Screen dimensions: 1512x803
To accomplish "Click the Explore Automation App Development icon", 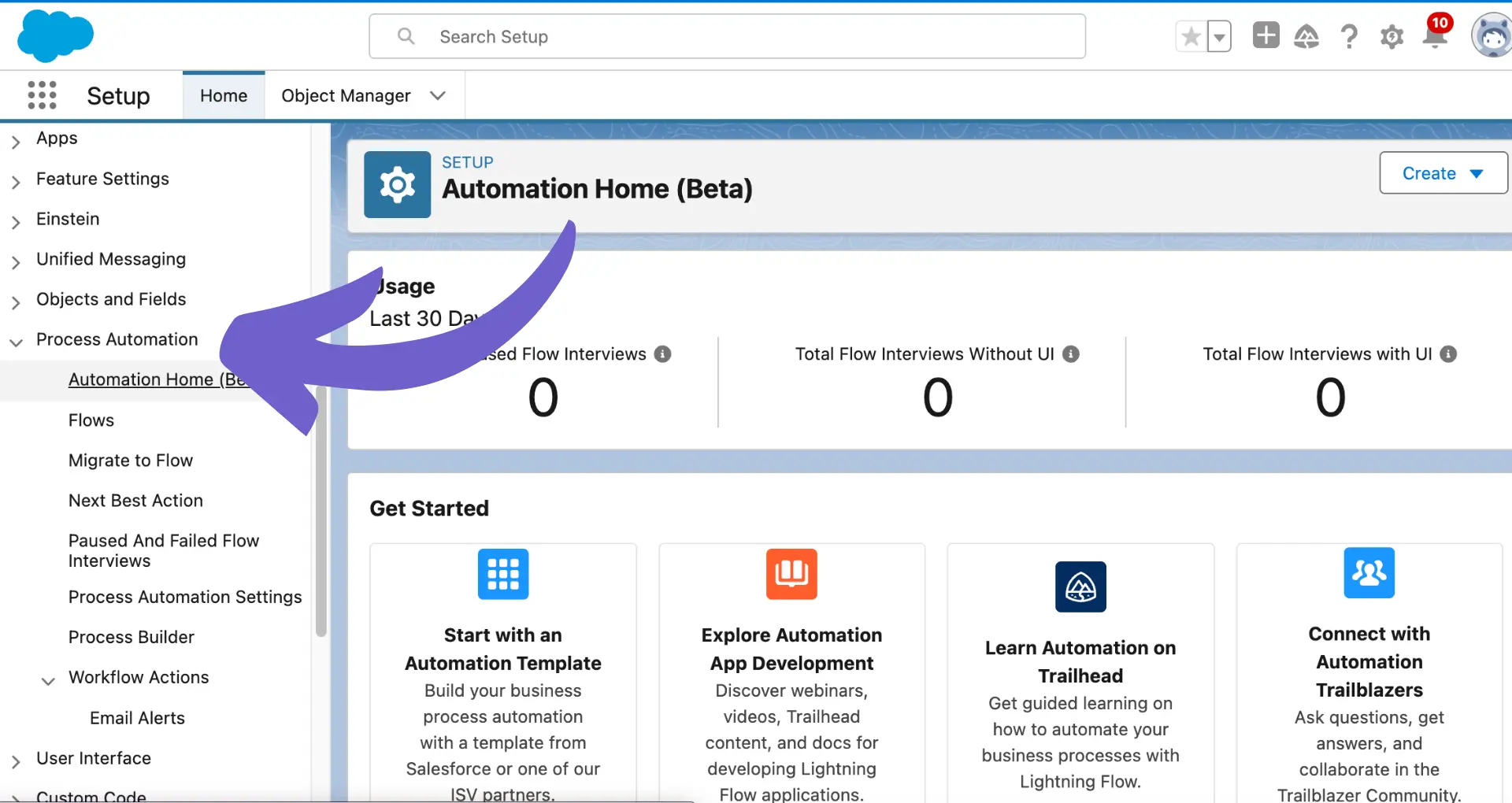I will click(x=791, y=574).
